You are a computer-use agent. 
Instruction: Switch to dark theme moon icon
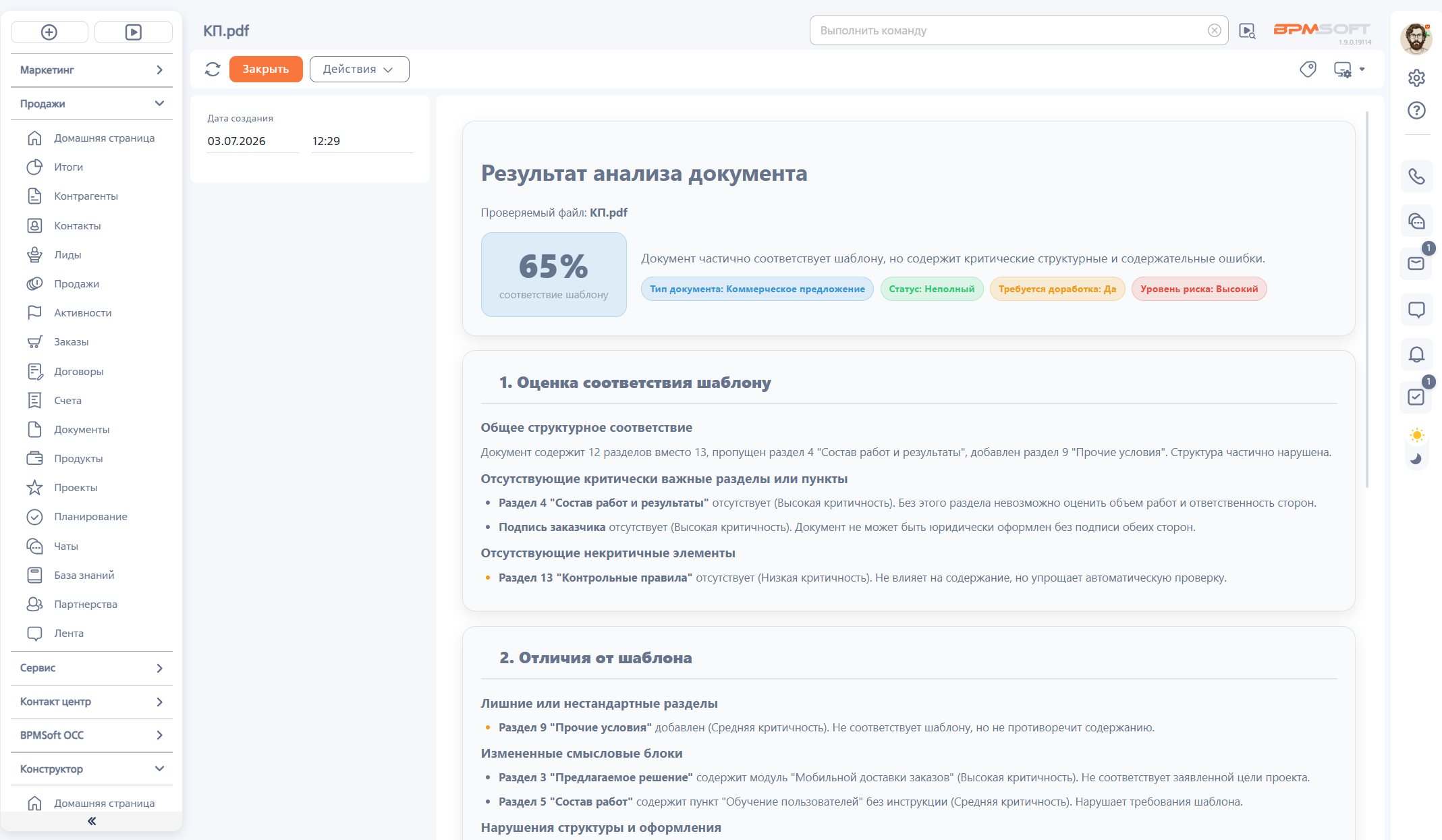point(1416,459)
